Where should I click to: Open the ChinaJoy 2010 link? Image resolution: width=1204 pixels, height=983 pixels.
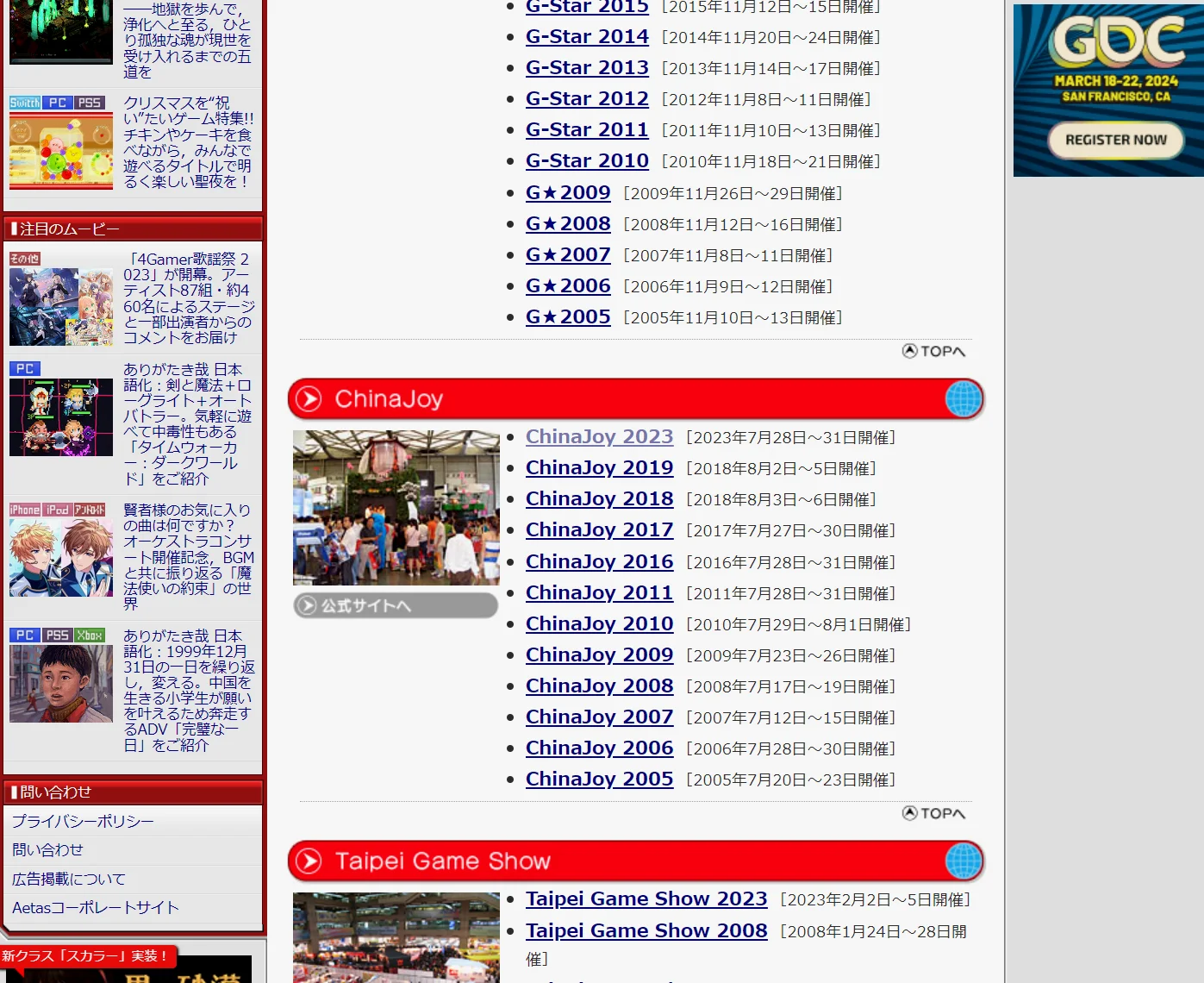(x=599, y=624)
